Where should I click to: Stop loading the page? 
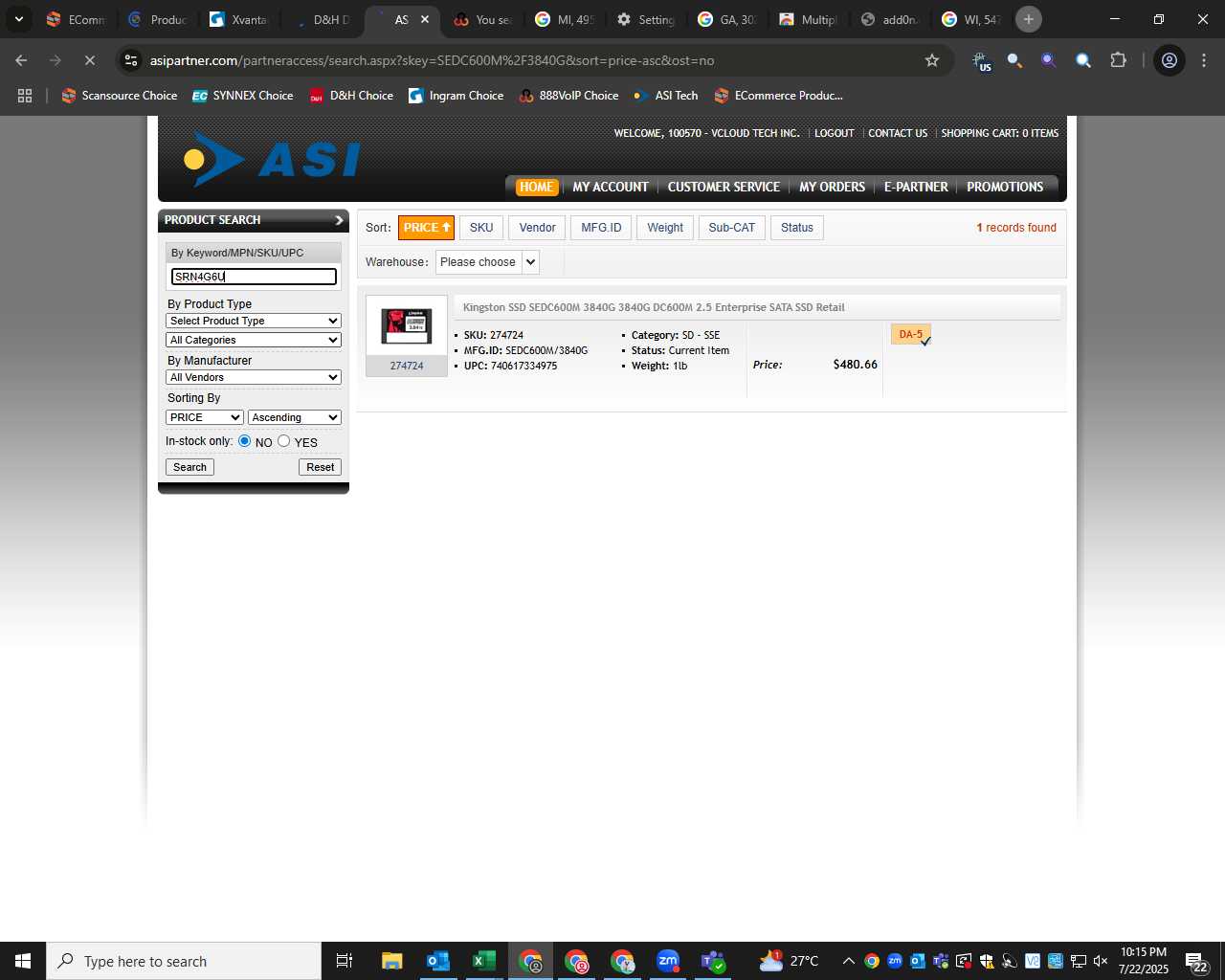pyautogui.click(x=90, y=60)
